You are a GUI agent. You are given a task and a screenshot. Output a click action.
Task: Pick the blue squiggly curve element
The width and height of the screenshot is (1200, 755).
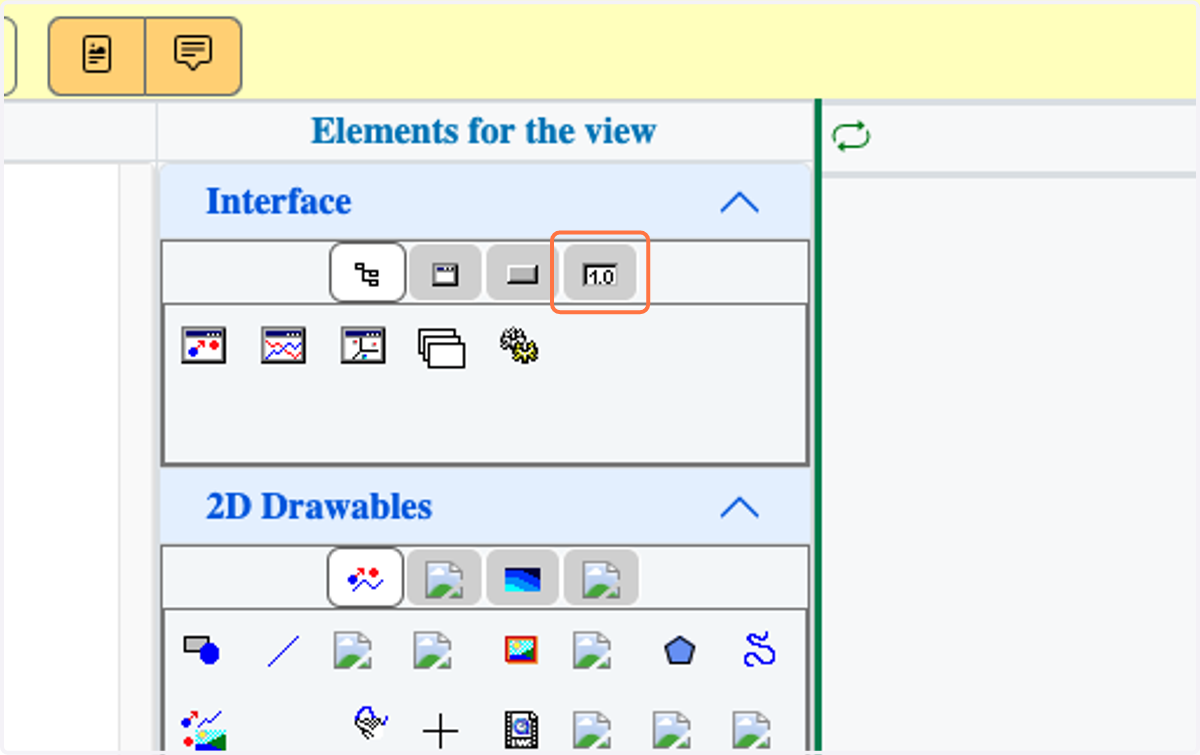[x=760, y=650]
